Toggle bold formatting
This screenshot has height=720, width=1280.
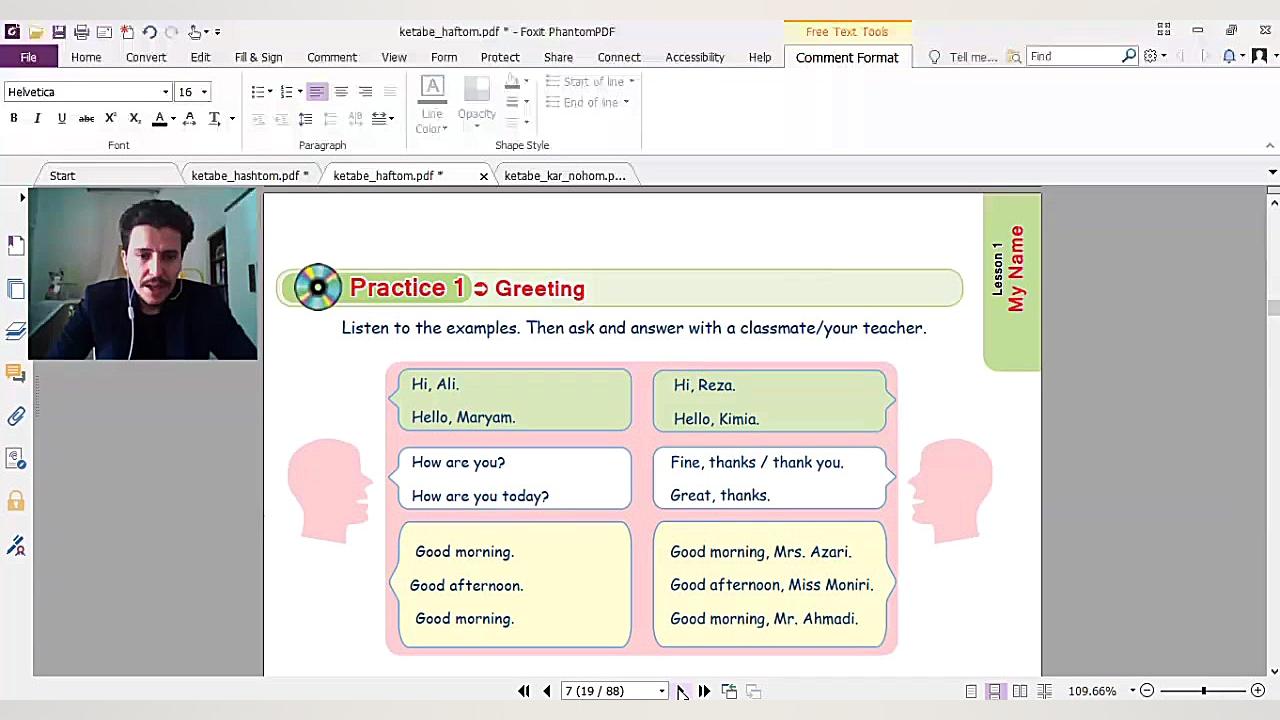click(x=14, y=118)
